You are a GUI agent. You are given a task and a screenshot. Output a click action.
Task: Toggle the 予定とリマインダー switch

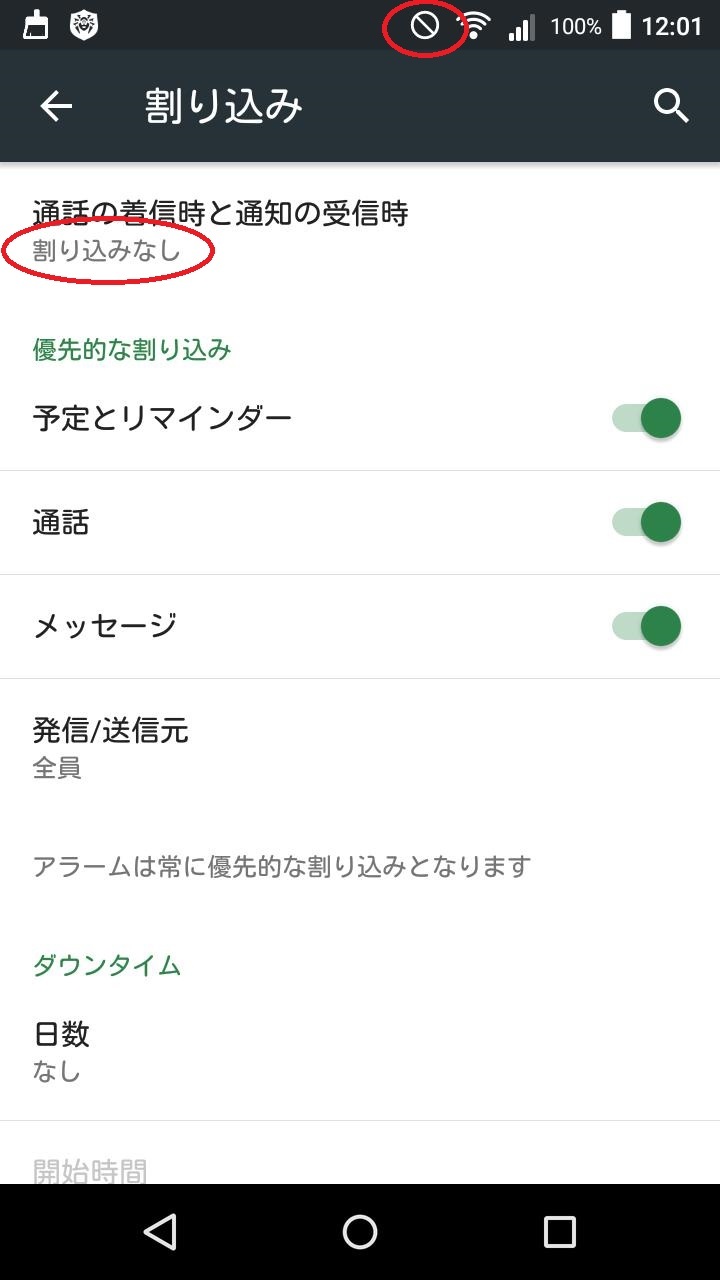click(x=647, y=418)
